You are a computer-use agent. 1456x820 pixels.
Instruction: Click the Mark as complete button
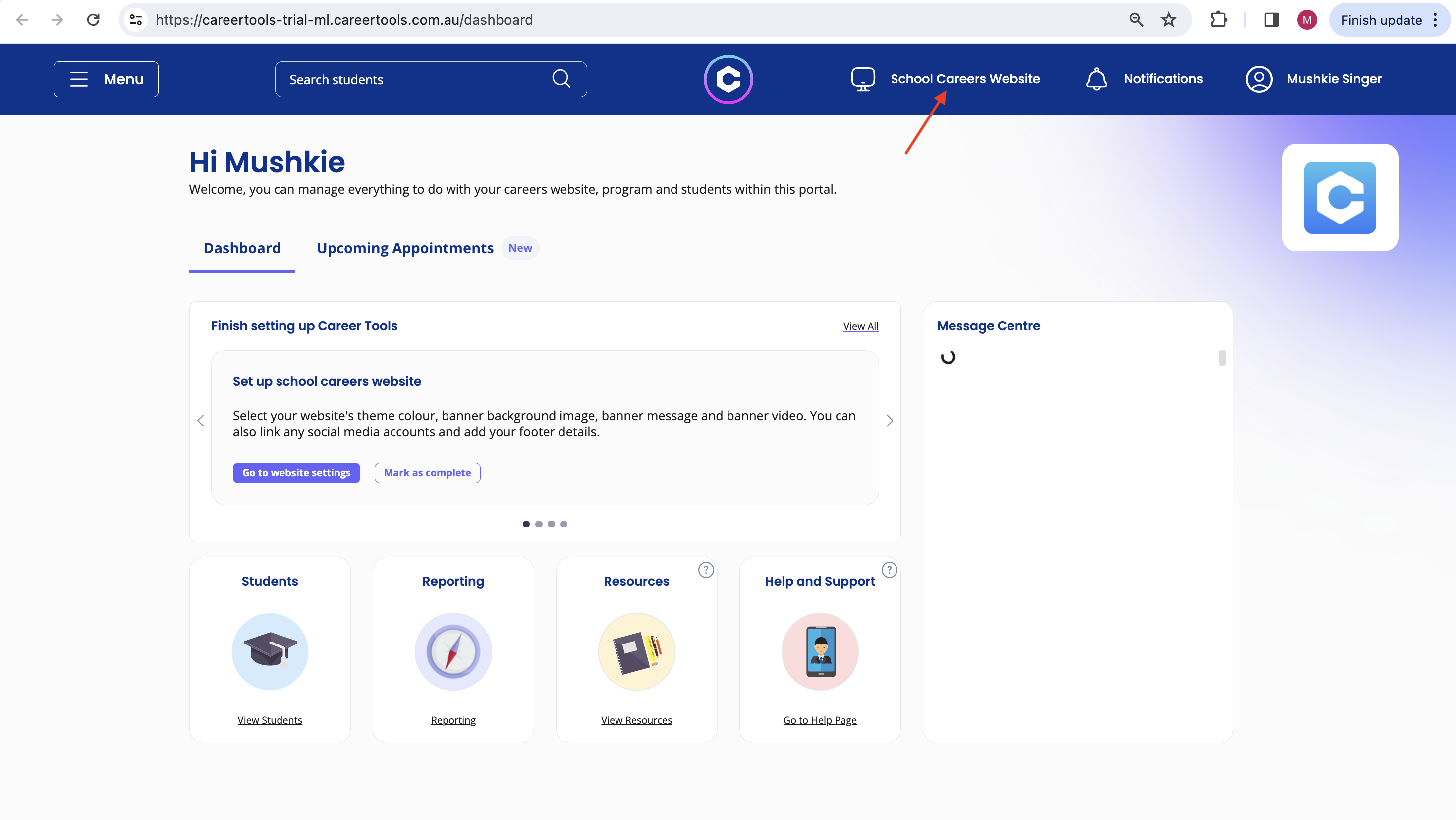coord(427,473)
